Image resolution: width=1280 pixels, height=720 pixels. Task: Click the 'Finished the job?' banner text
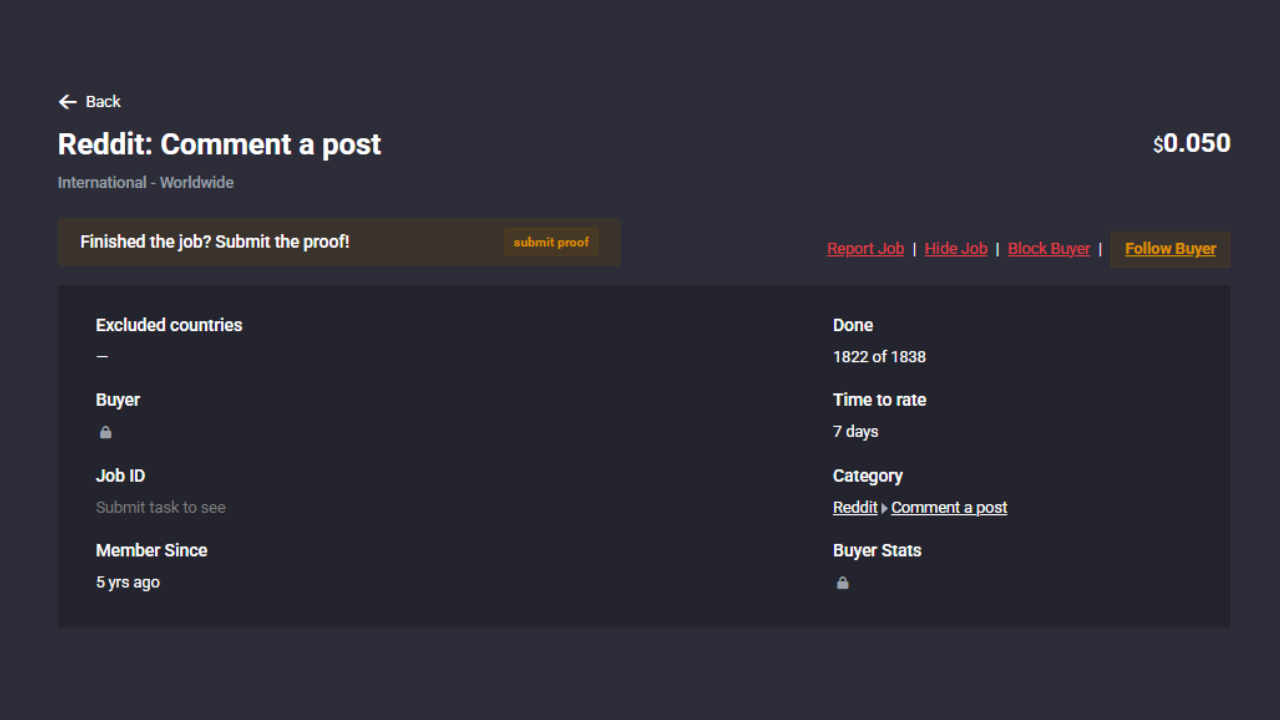(x=215, y=242)
